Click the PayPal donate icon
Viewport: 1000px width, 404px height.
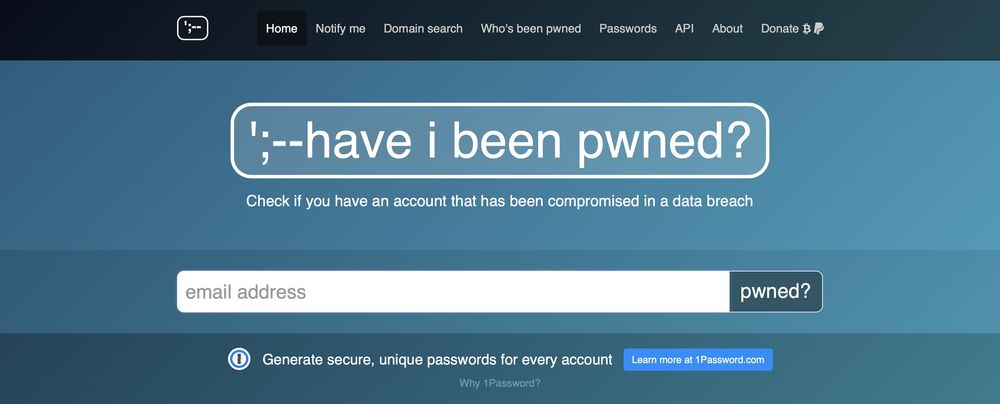pyautogui.click(x=819, y=29)
